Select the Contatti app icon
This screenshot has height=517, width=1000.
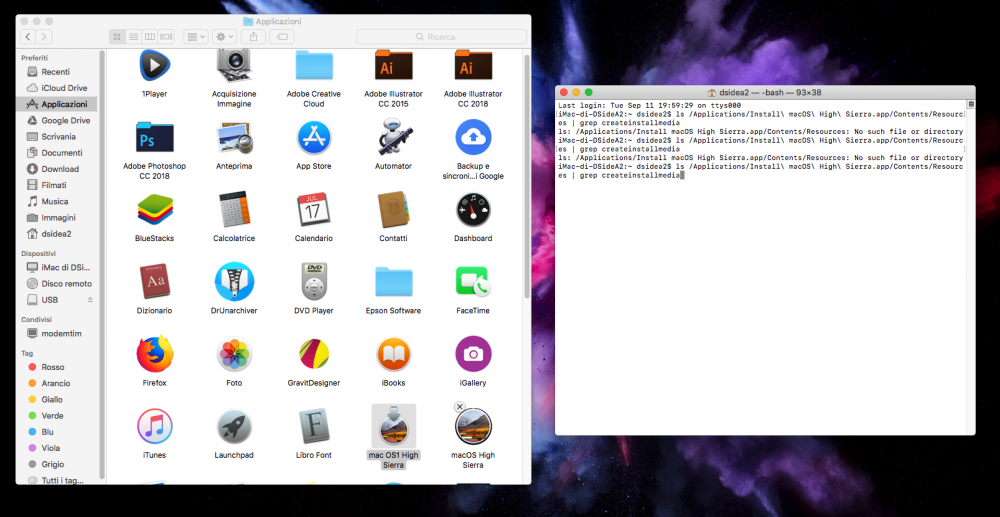(x=393, y=210)
